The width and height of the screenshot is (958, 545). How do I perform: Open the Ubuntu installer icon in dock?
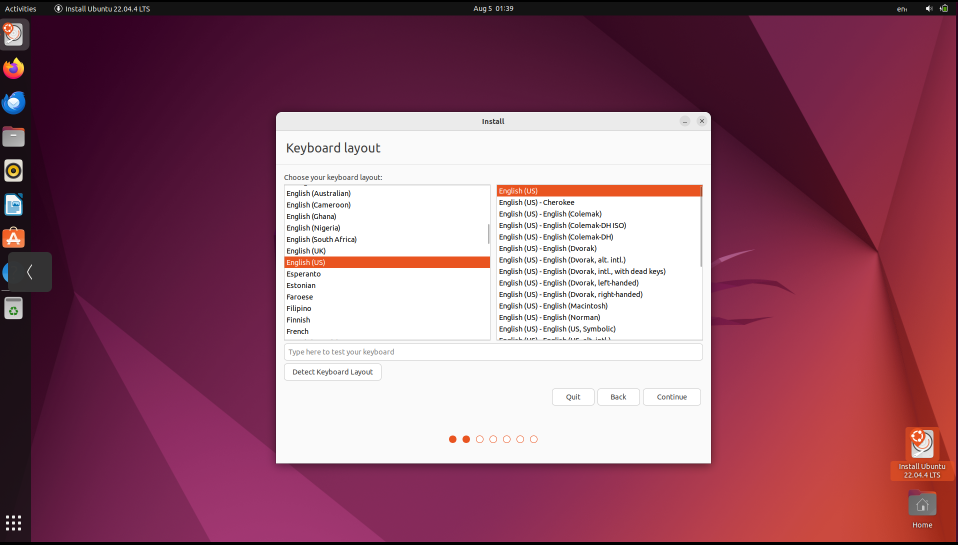[x=13, y=34]
